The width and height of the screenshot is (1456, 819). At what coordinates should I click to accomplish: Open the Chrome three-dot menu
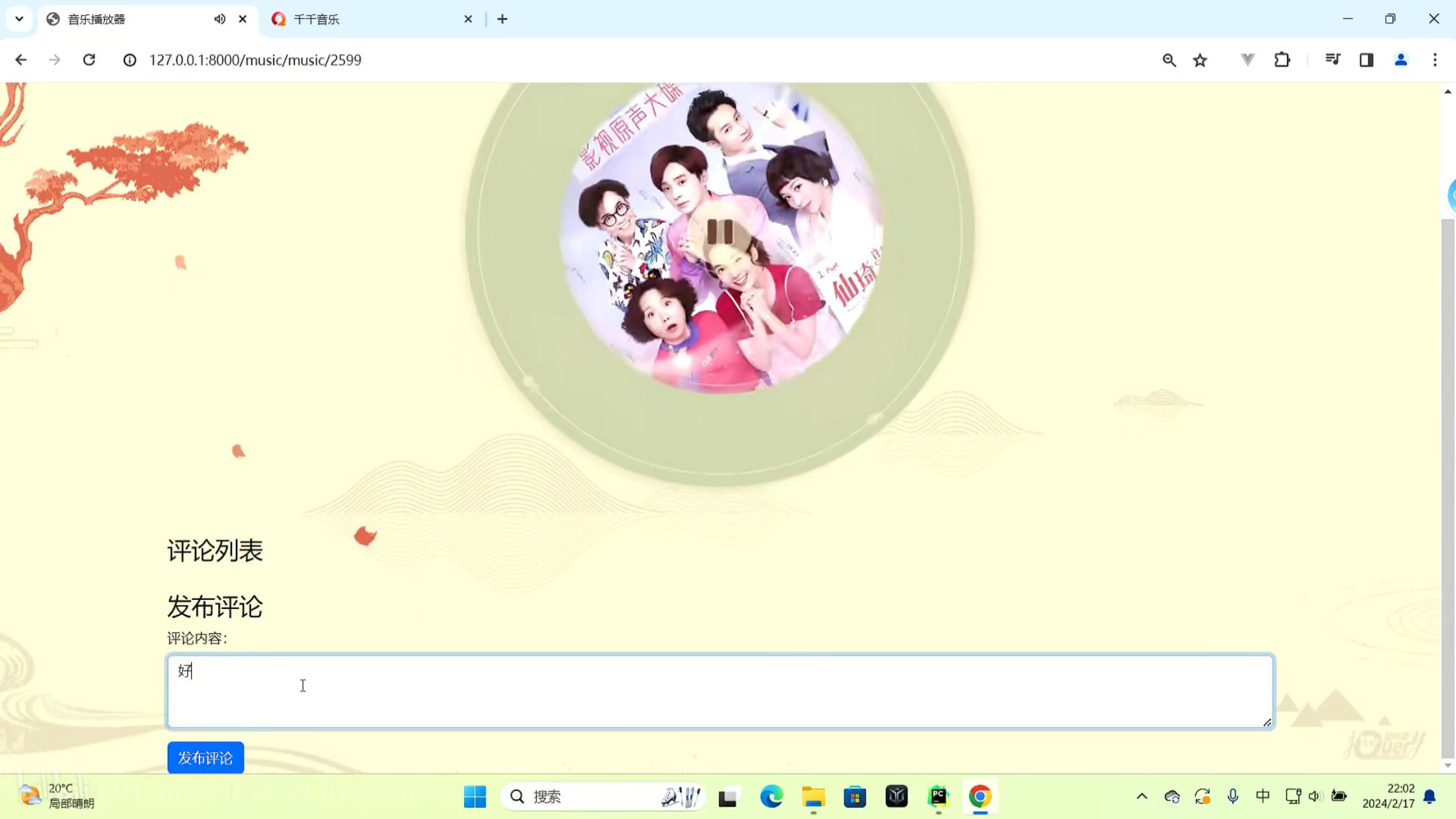pyautogui.click(x=1435, y=60)
